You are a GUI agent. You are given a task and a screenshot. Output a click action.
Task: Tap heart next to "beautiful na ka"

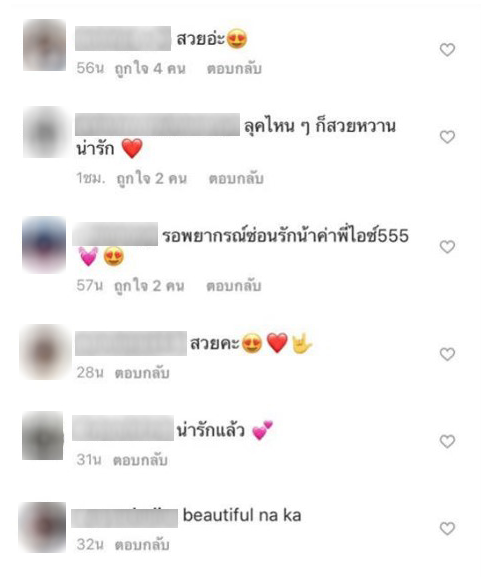[447, 528]
